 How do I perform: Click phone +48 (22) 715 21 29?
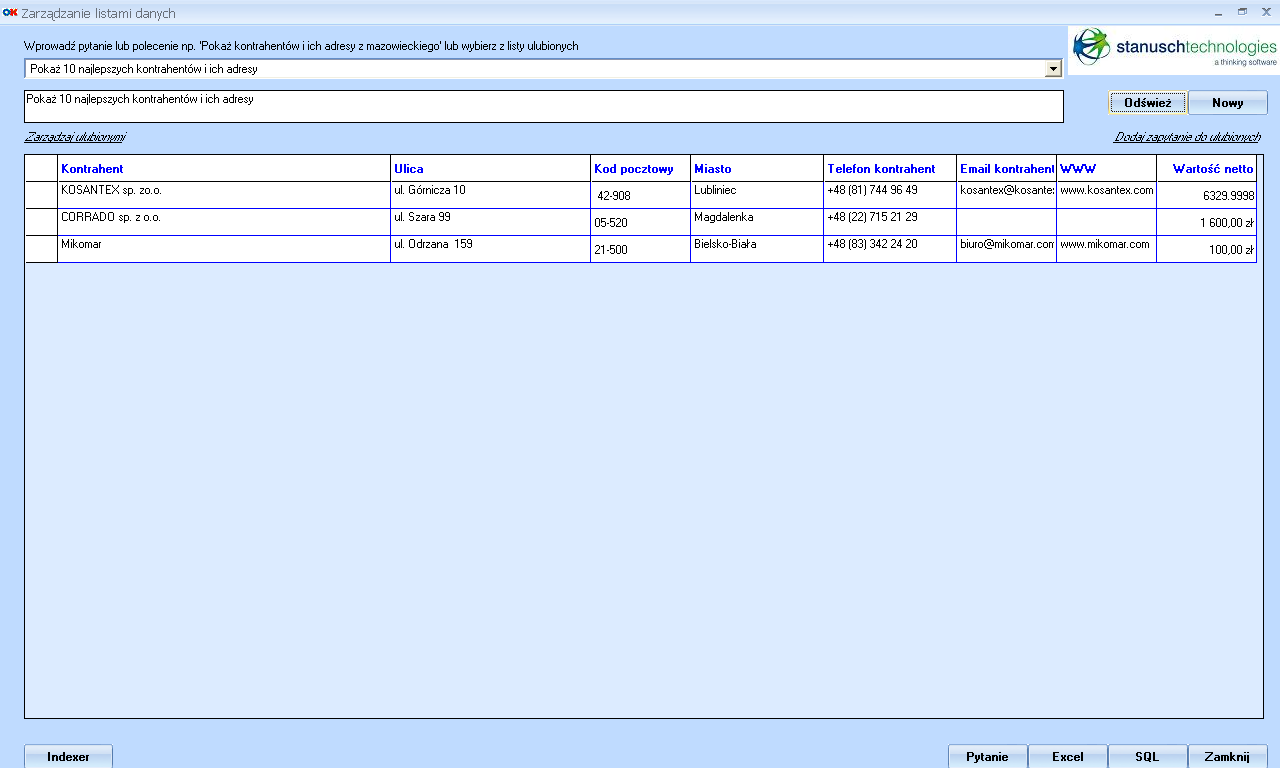coord(890,222)
